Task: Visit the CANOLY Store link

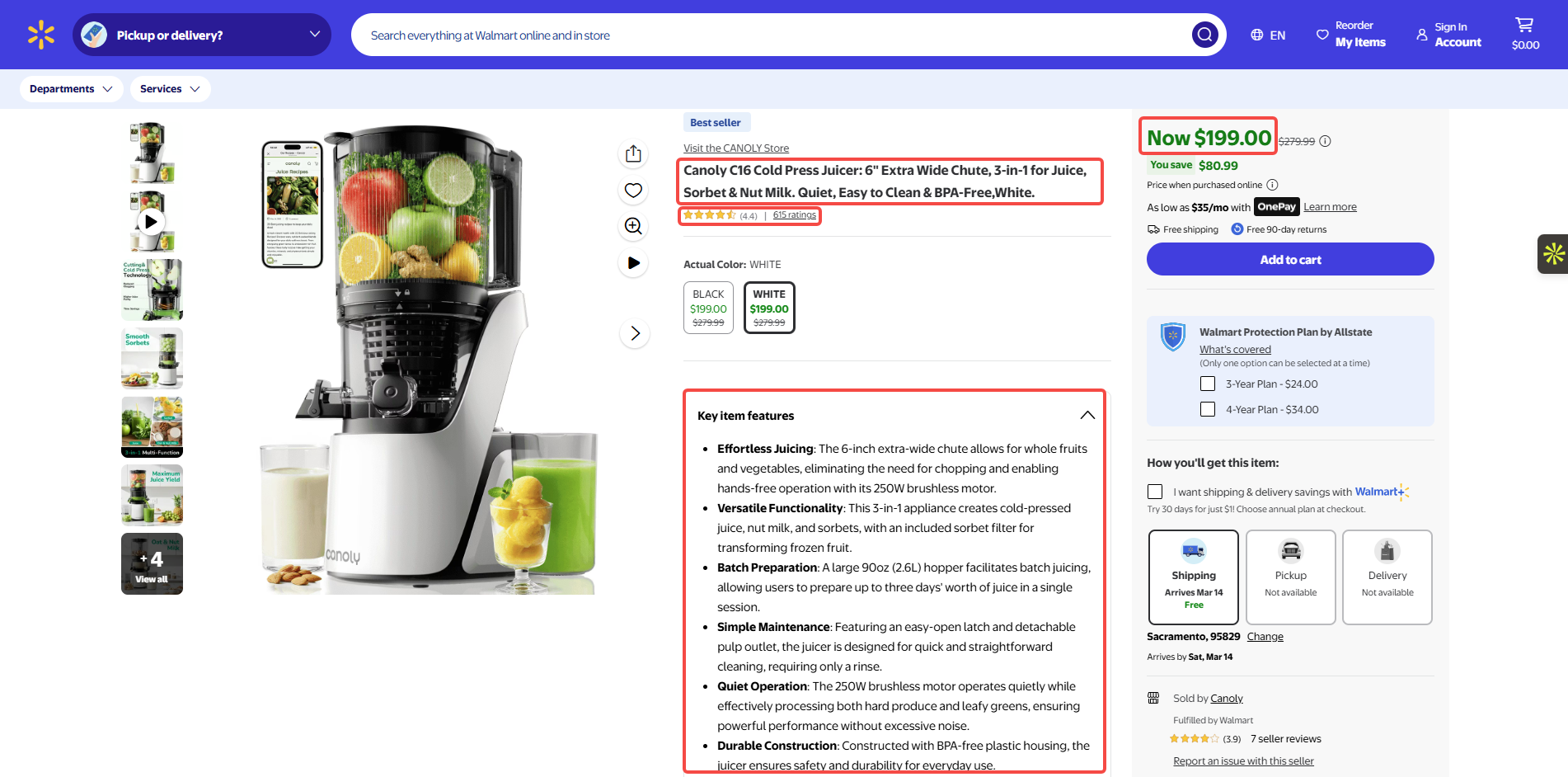Action: point(736,148)
